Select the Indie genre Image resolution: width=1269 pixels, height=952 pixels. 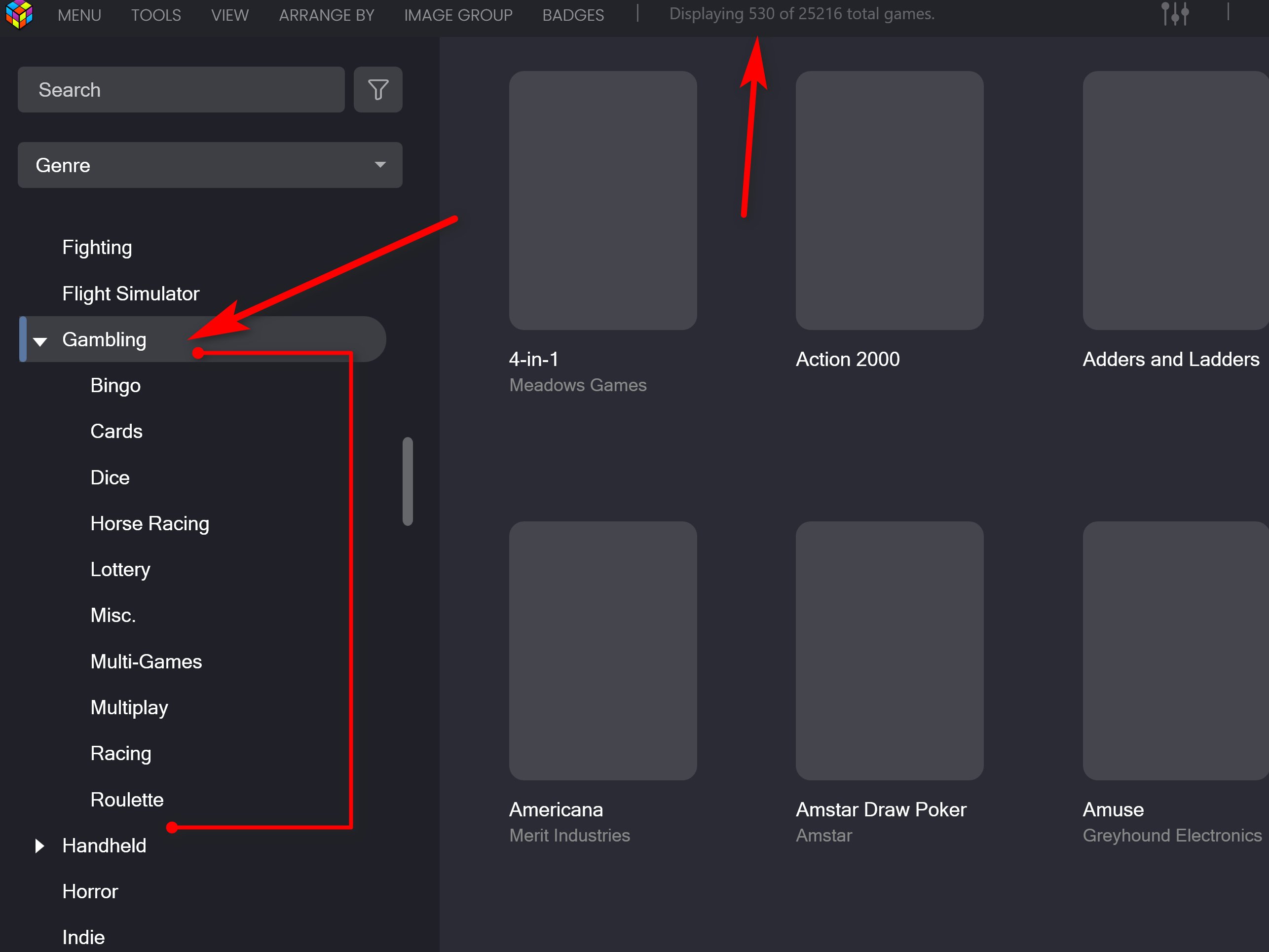coord(83,938)
